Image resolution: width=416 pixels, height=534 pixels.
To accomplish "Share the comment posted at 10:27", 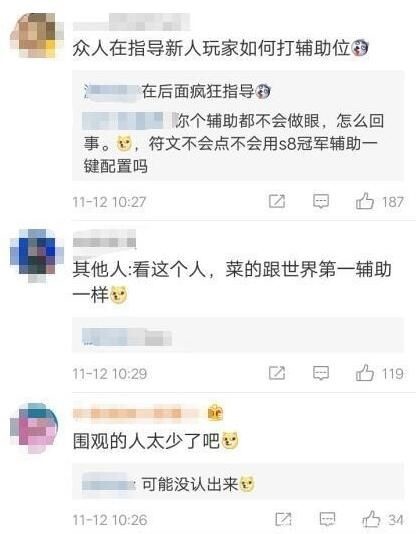I will 277,201.
